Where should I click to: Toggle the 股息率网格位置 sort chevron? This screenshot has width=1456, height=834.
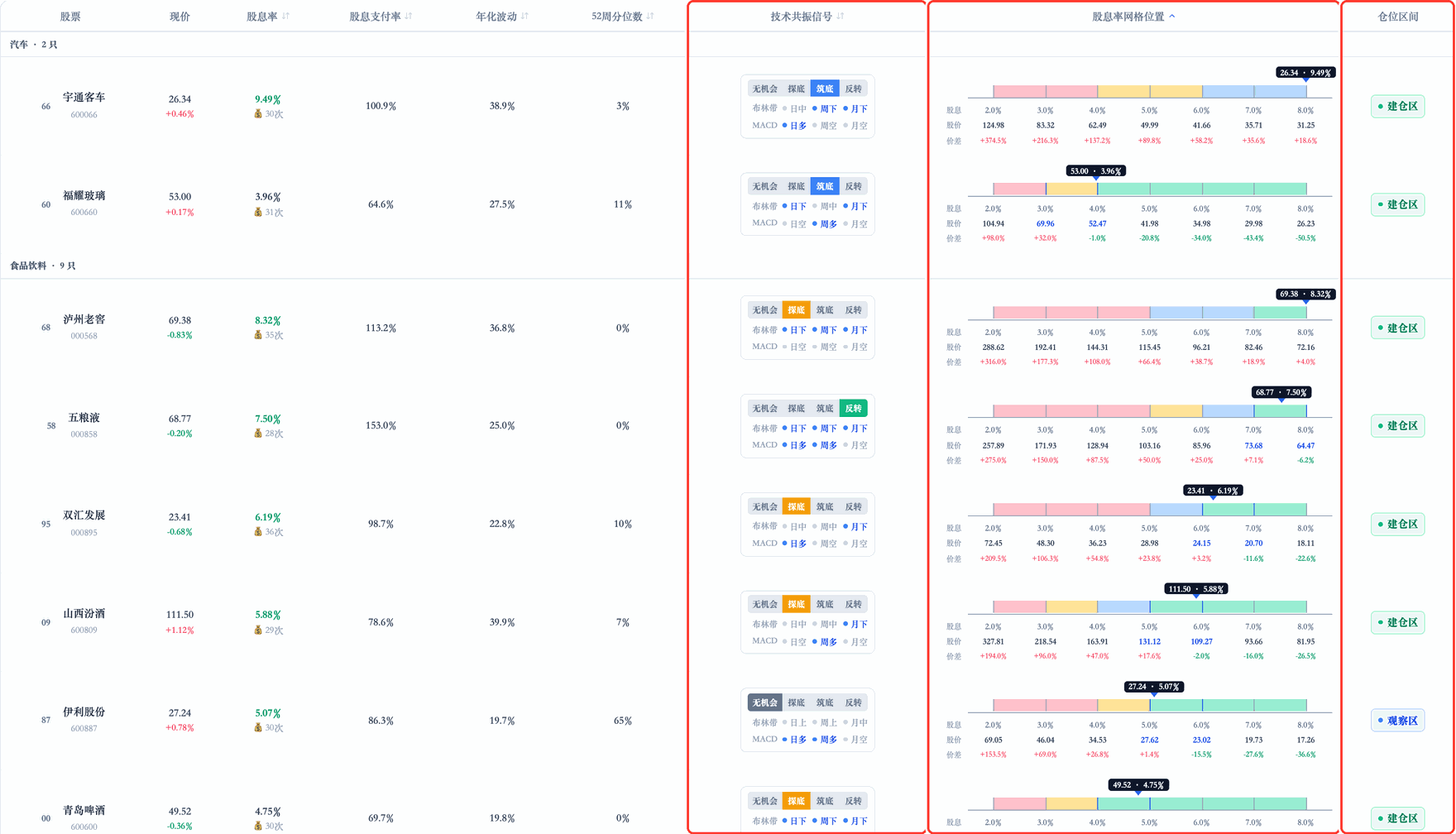click(x=1172, y=17)
